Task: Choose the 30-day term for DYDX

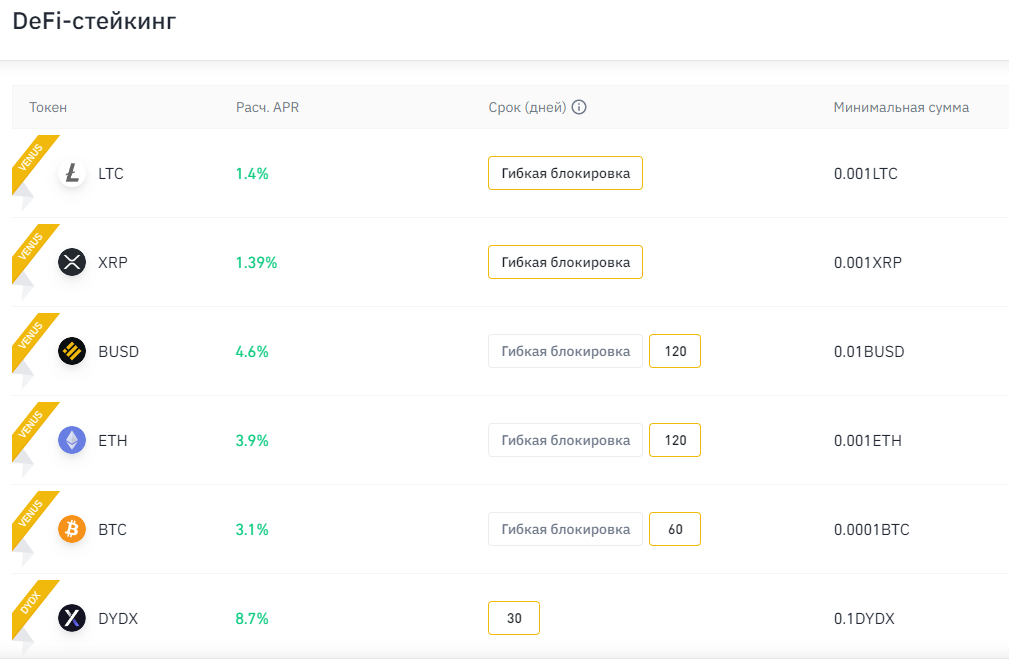Action: pos(513,618)
